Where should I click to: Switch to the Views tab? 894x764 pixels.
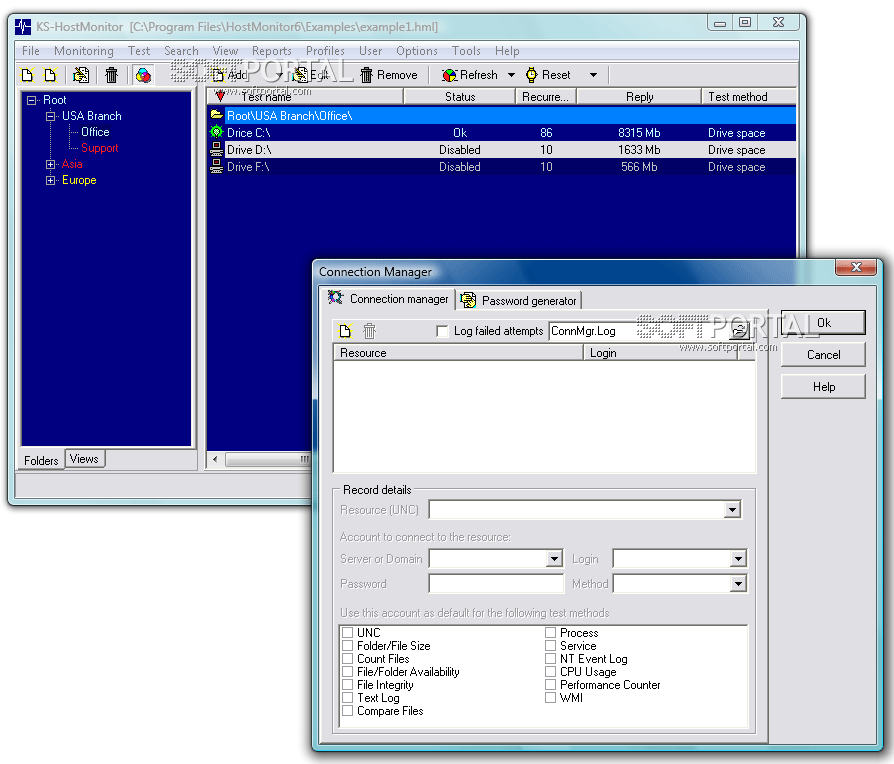[84, 459]
